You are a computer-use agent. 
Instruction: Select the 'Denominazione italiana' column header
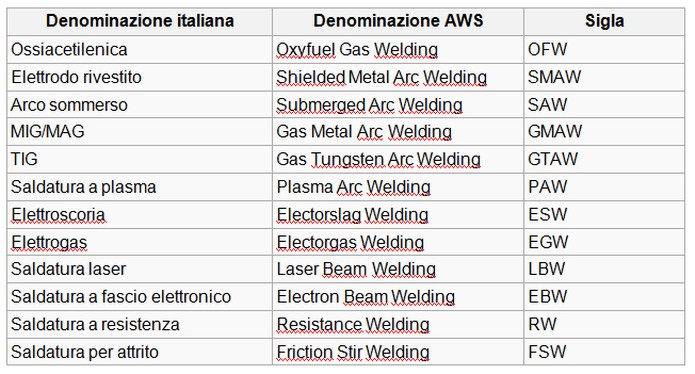[140, 21]
